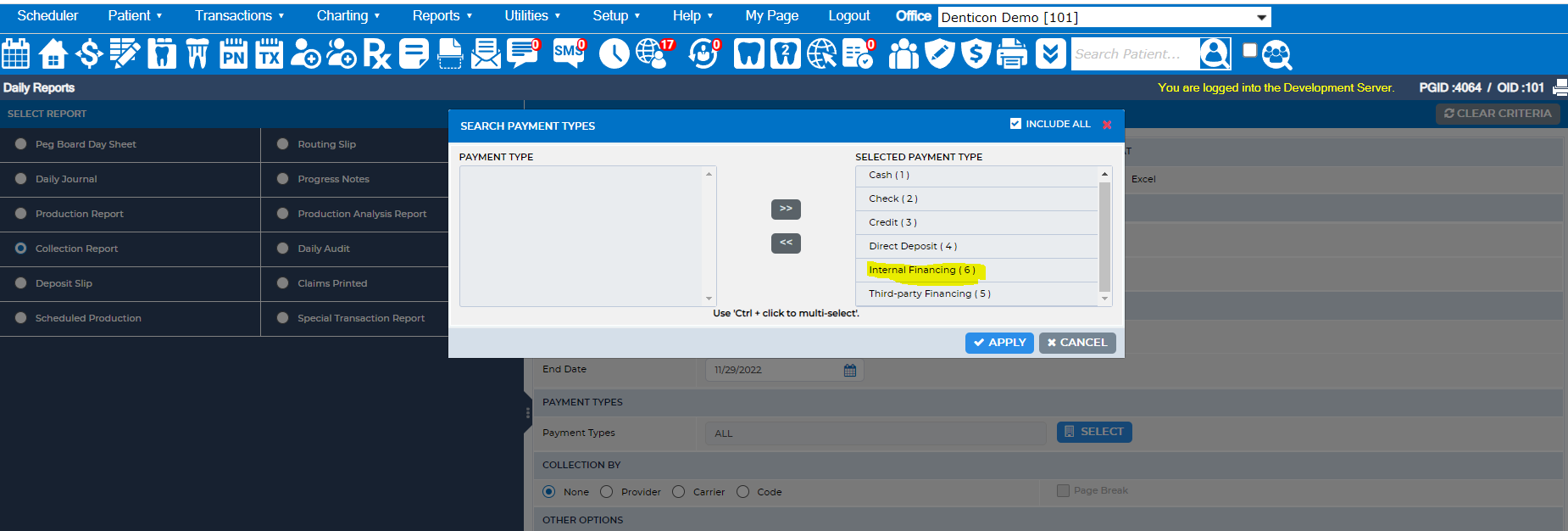Click the scan document icon
This screenshot has height=531, width=1568.
click(450, 54)
